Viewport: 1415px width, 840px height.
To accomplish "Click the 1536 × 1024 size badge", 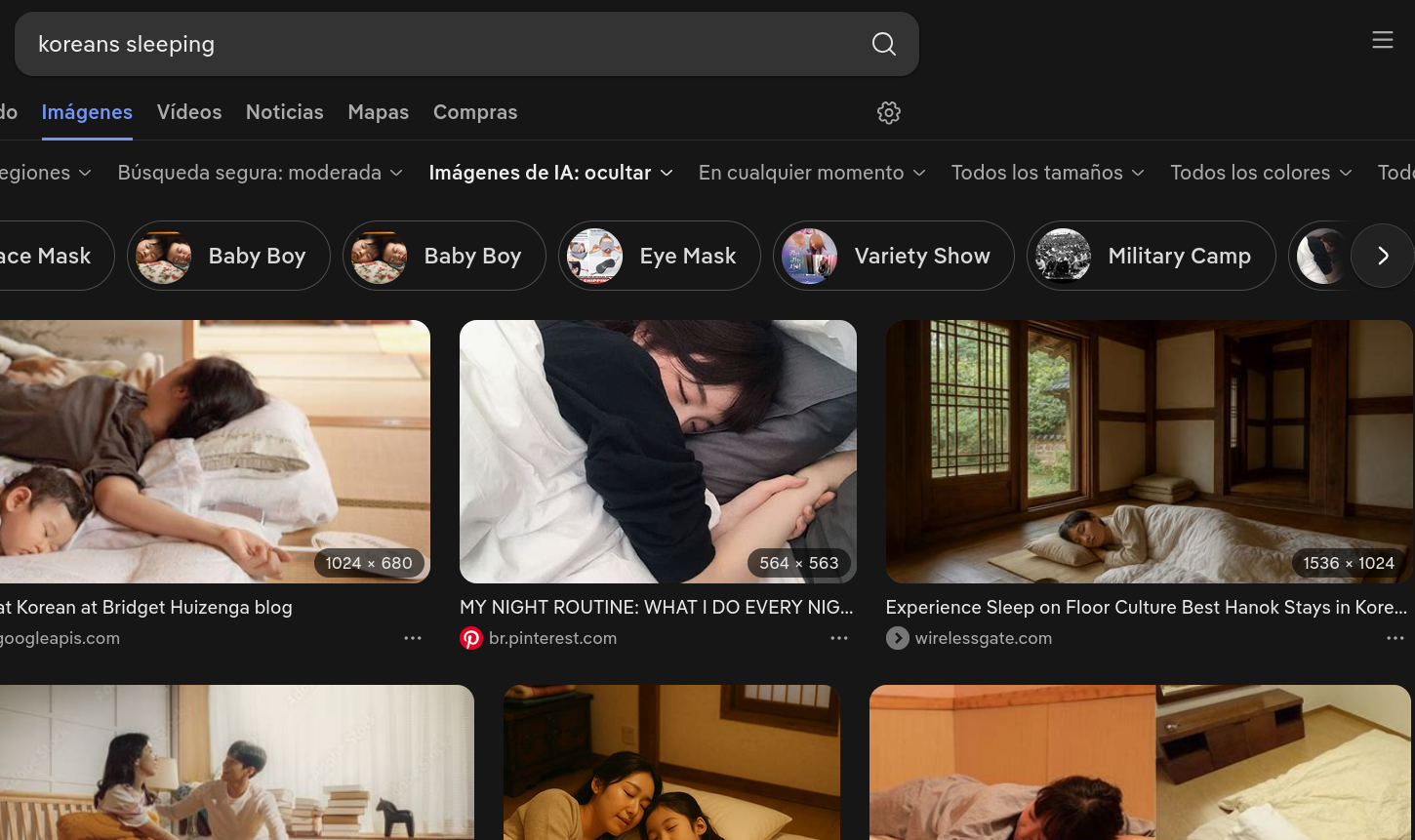I will tap(1349, 563).
